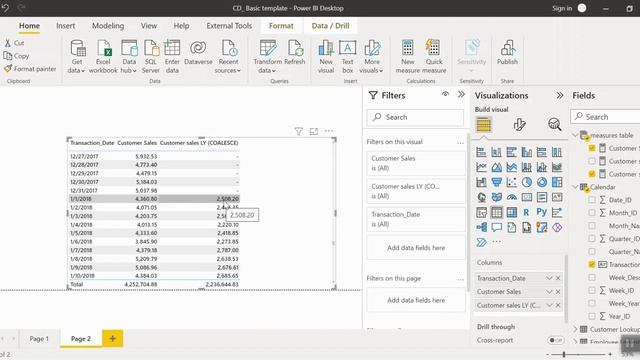Open More options ellipsis on table visual
640x360 pixels.
[x=329, y=131]
